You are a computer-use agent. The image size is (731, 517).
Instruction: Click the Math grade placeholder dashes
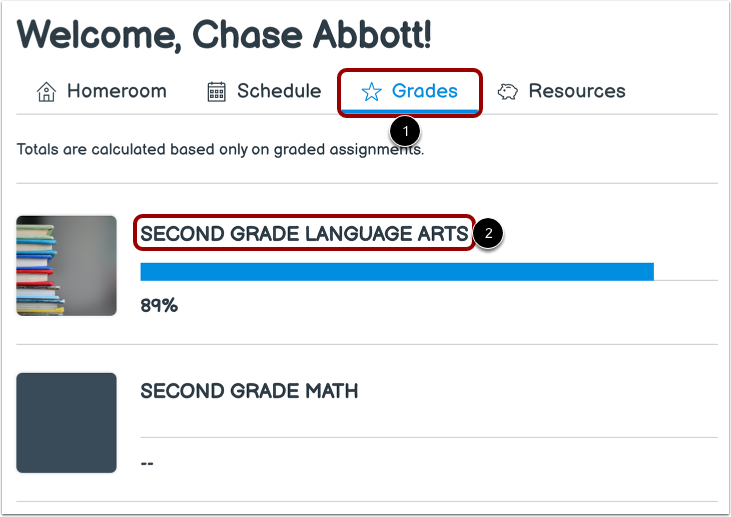click(x=147, y=463)
